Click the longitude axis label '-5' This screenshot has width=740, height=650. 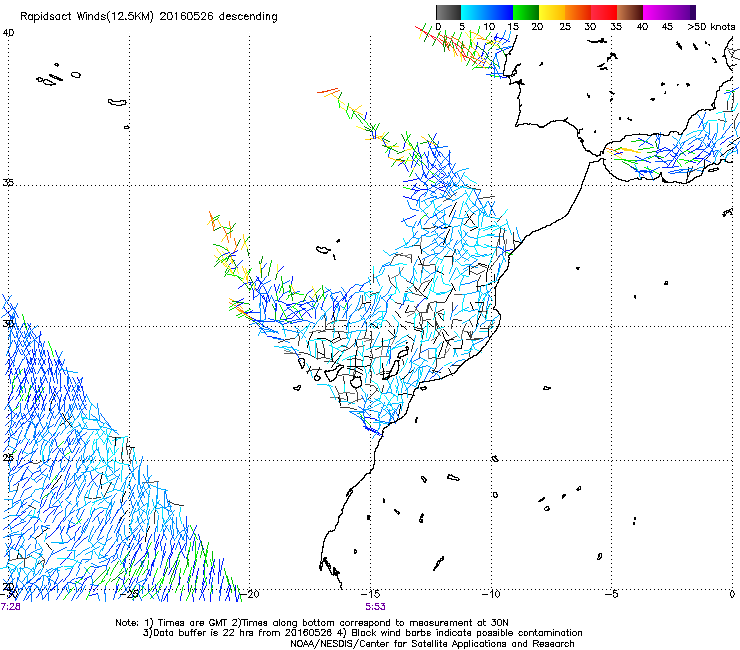pyautogui.click(x=612, y=594)
